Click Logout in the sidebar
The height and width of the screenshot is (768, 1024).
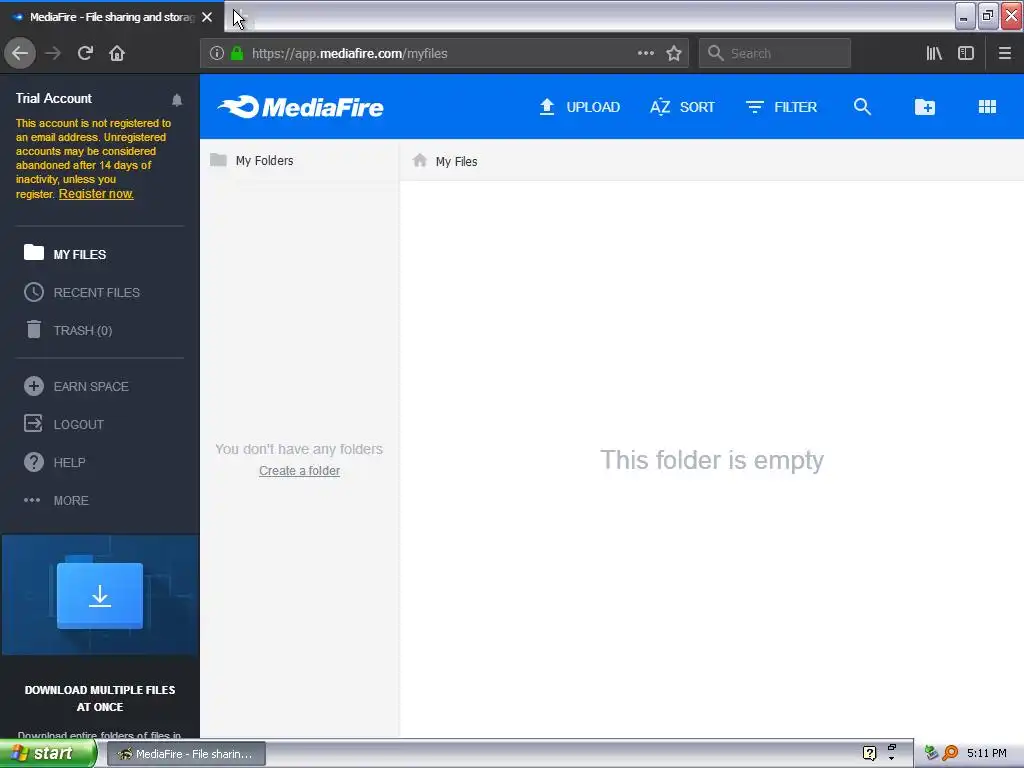64,424
